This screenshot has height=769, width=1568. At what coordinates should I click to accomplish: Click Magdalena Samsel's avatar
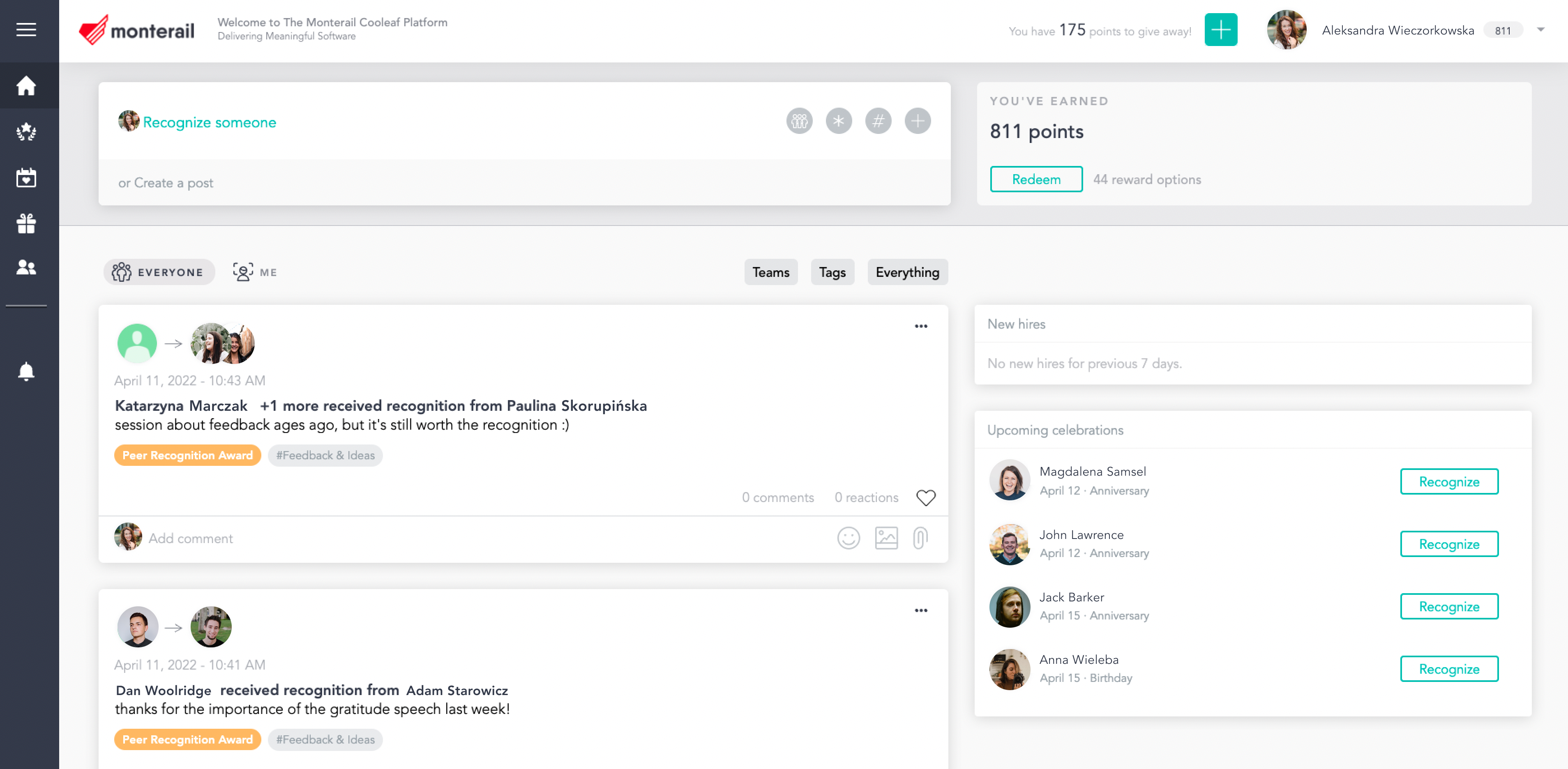(1009, 480)
